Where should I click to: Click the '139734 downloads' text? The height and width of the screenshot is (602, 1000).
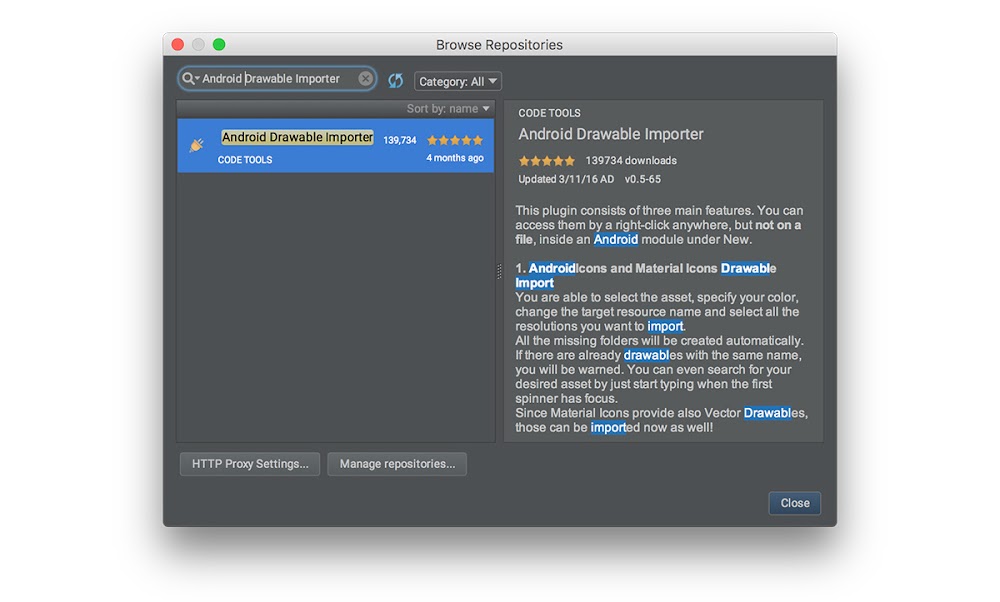pos(631,161)
